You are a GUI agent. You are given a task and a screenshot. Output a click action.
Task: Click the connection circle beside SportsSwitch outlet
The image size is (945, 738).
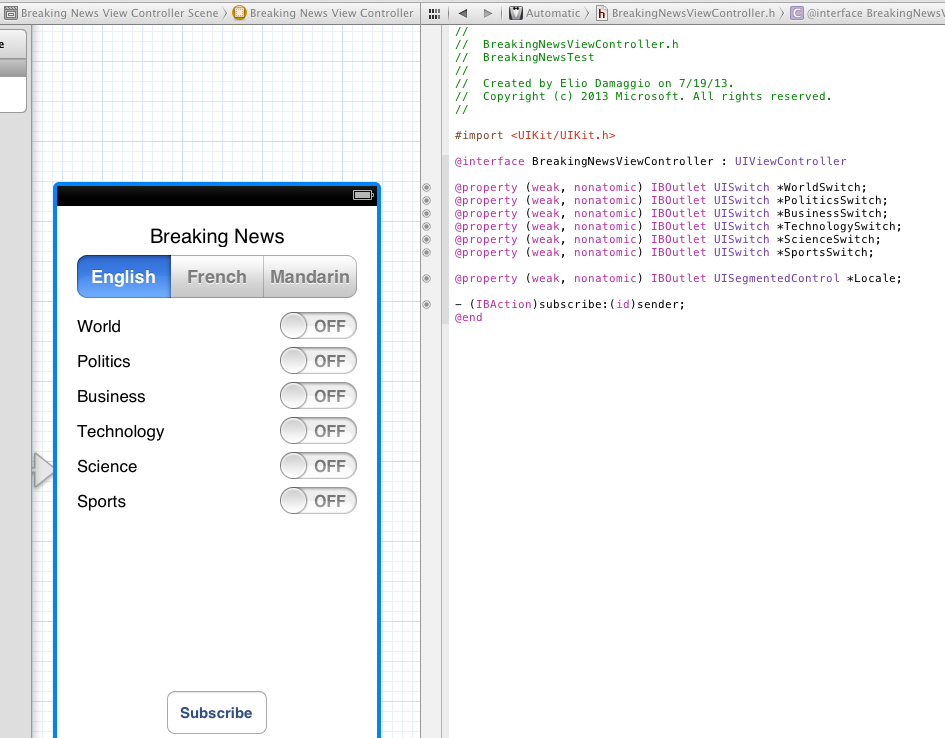[x=427, y=253]
